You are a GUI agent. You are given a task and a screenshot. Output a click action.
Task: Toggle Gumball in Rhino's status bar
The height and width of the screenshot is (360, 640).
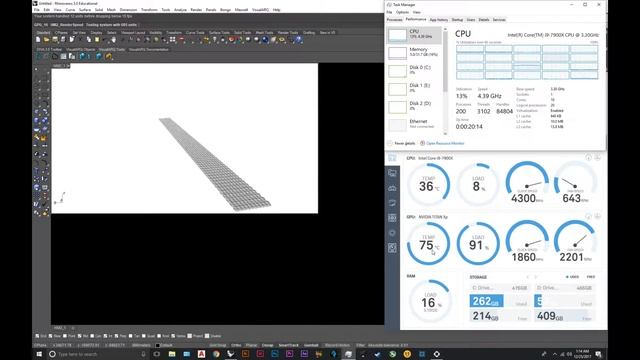[312, 345]
